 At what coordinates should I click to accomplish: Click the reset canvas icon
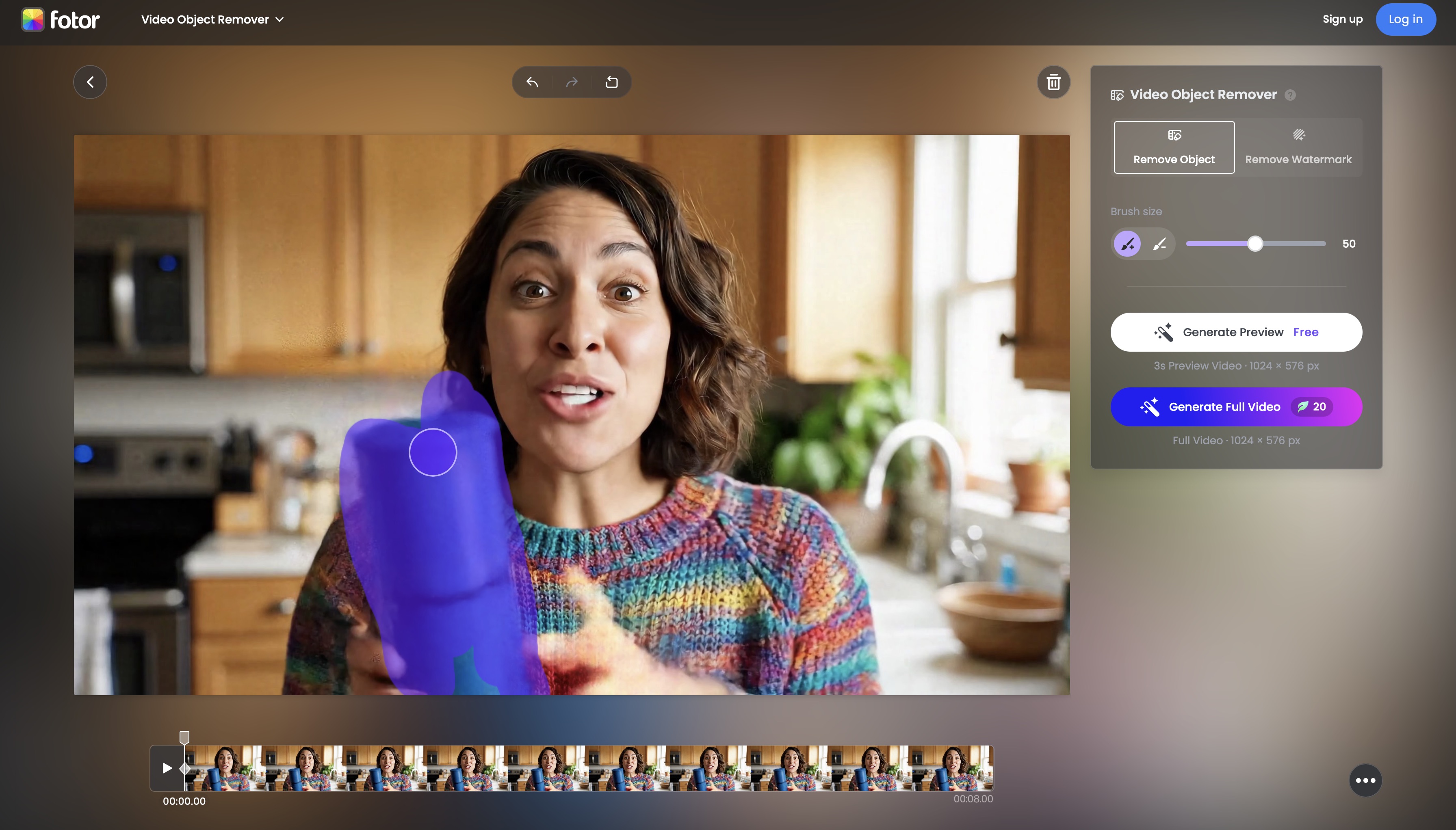611,82
